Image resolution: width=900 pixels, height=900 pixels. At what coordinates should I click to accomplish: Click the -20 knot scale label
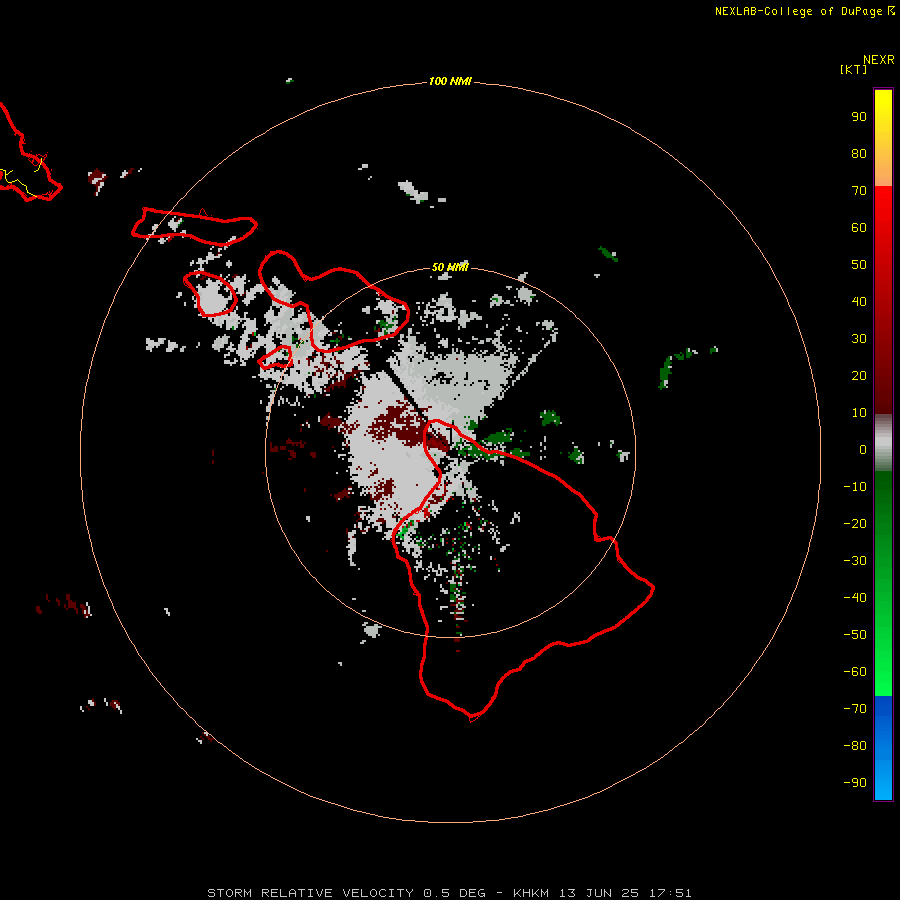[x=855, y=524]
